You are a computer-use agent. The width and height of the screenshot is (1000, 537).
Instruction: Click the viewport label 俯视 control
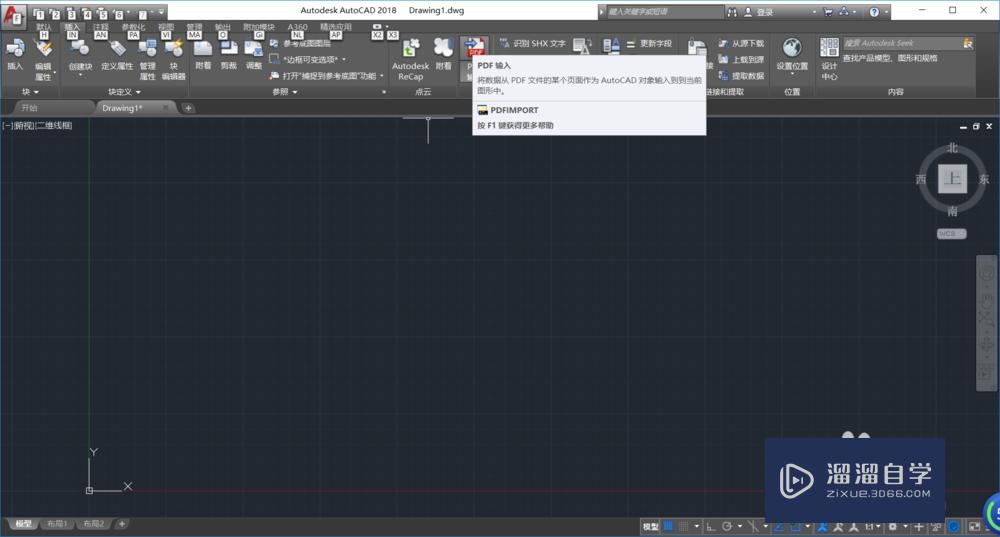(x=24, y=125)
